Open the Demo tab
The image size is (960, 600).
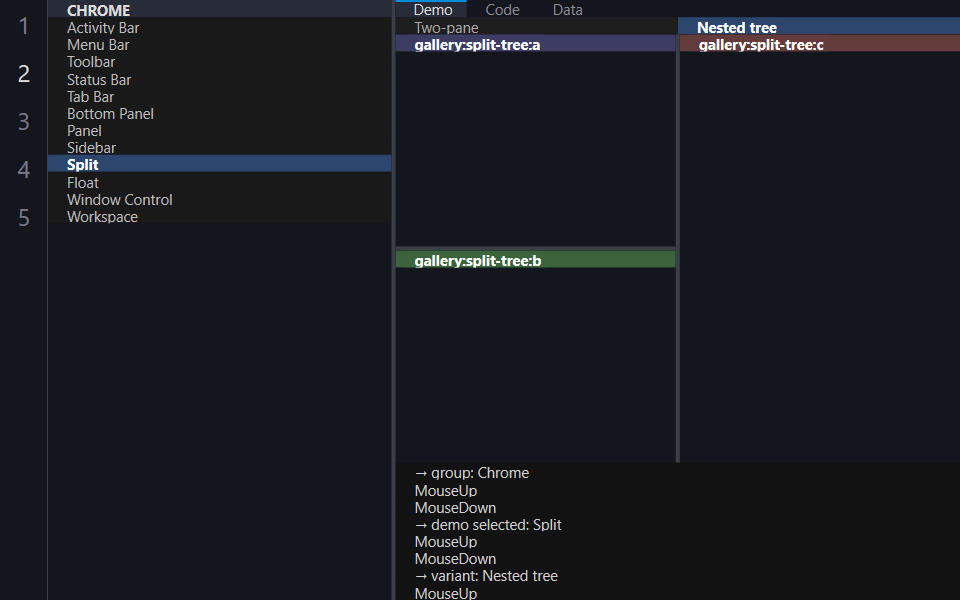point(432,9)
